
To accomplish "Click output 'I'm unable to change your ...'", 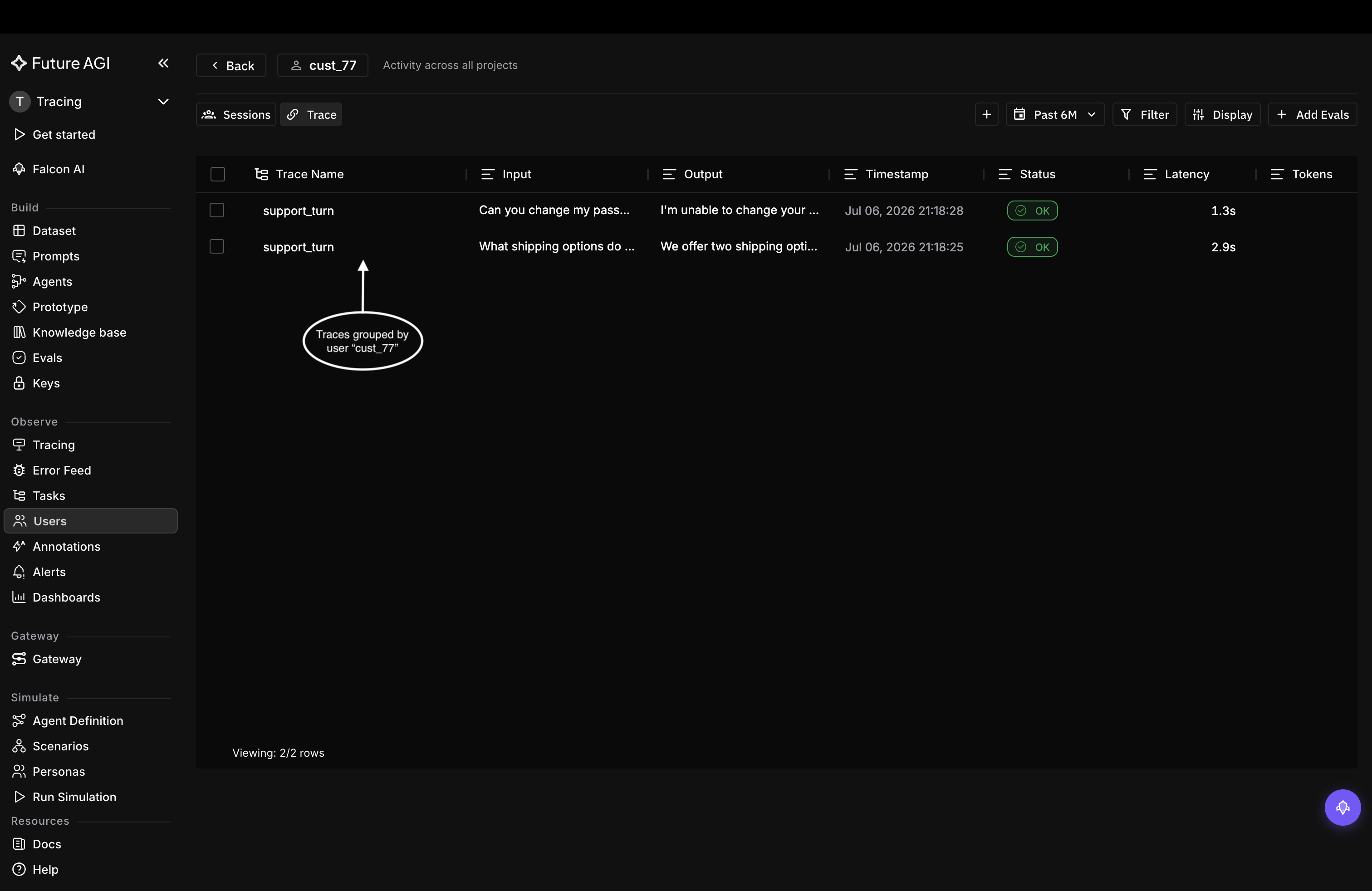I will [x=739, y=210].
